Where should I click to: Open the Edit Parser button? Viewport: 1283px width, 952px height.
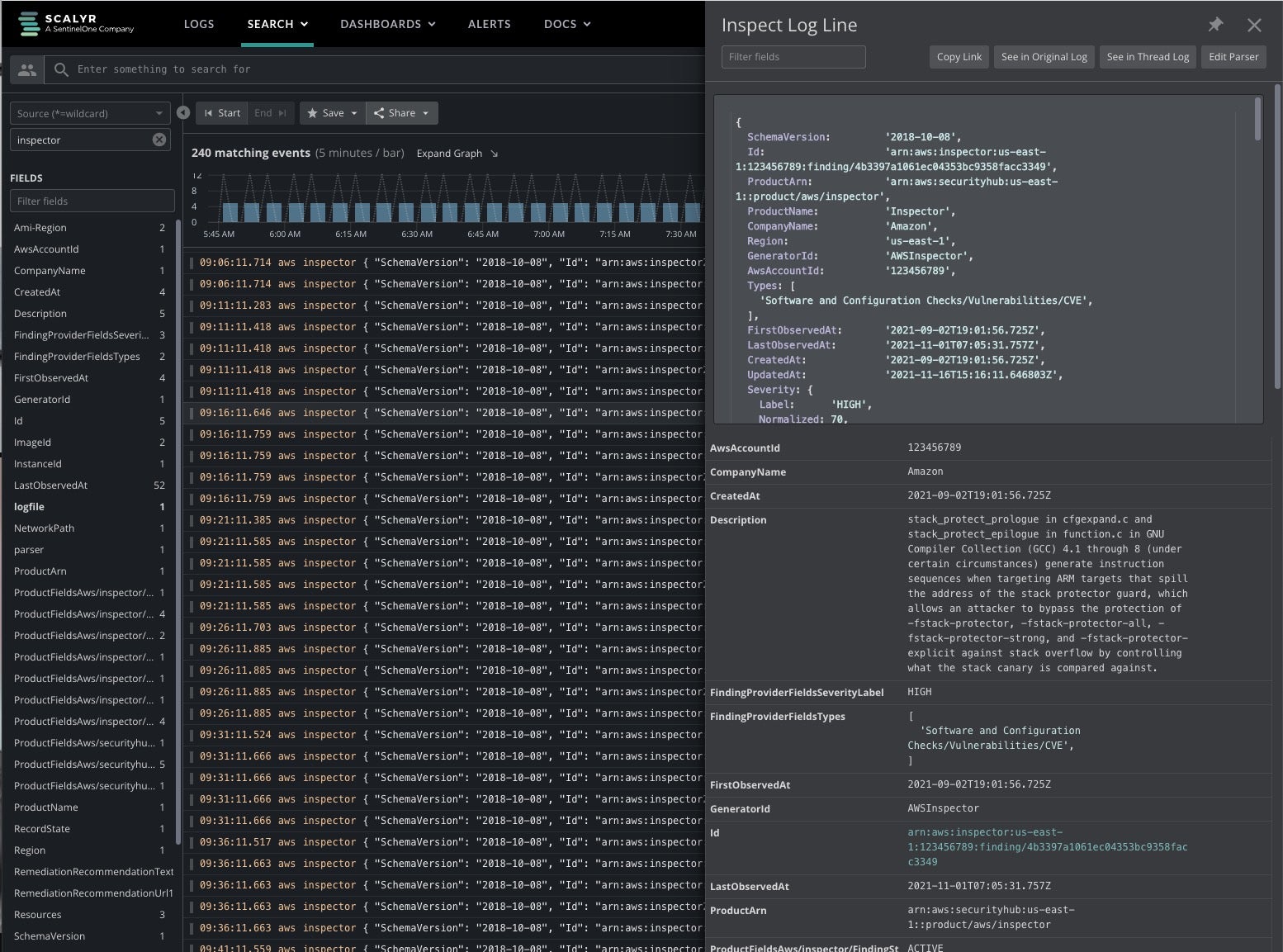pos(1233,57)
